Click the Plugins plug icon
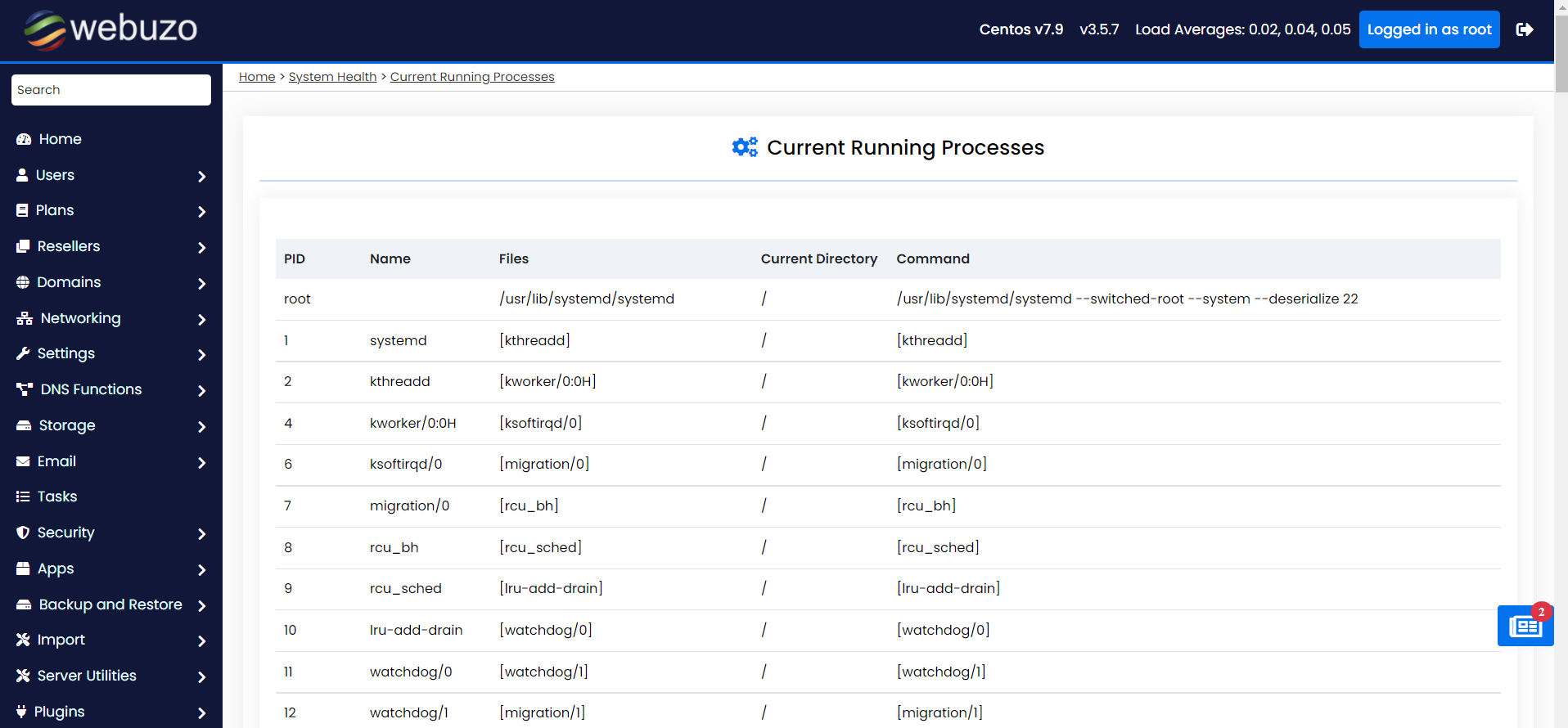The image size is (1568, 728). click(22, 712)
